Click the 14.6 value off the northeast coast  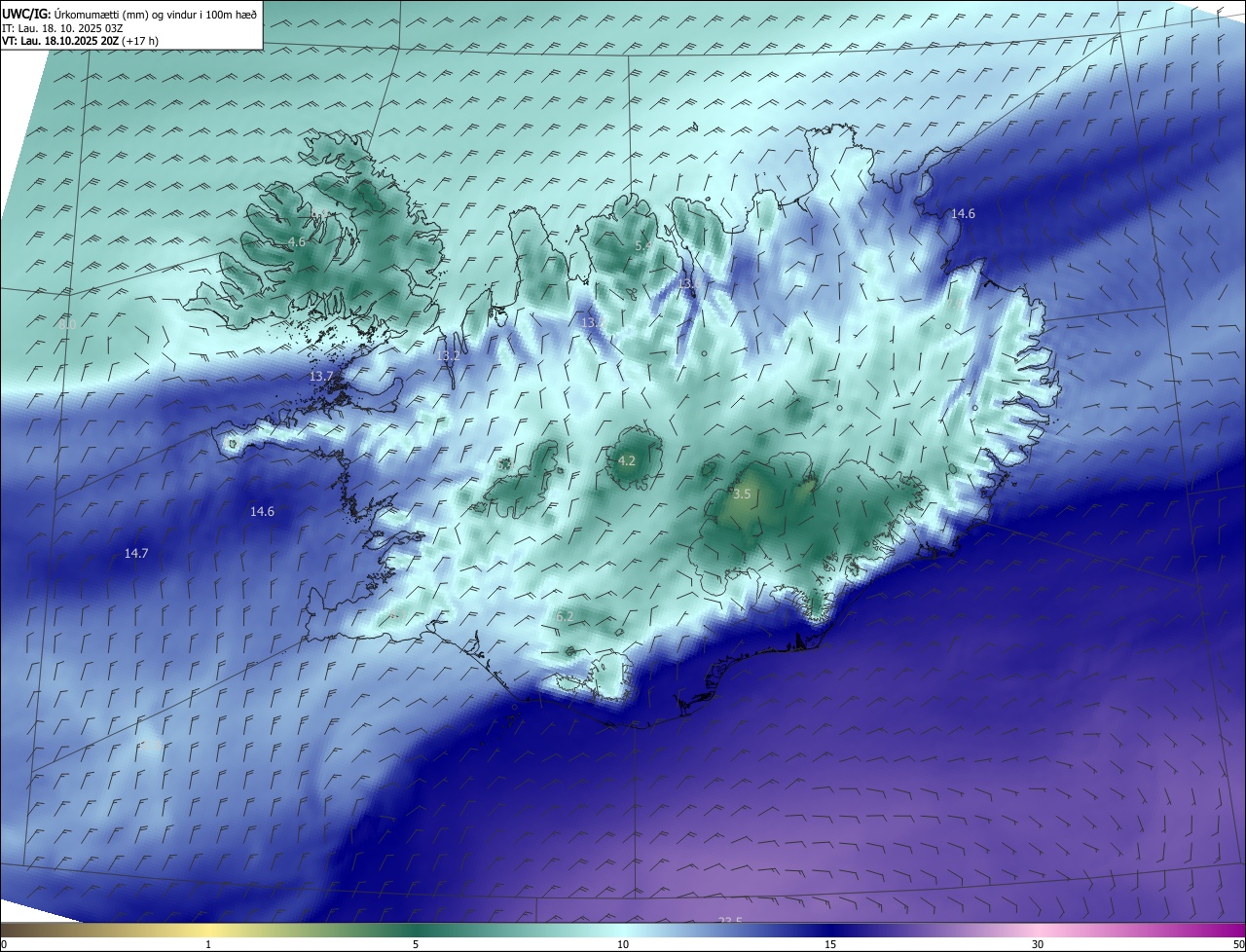(963, 213)
